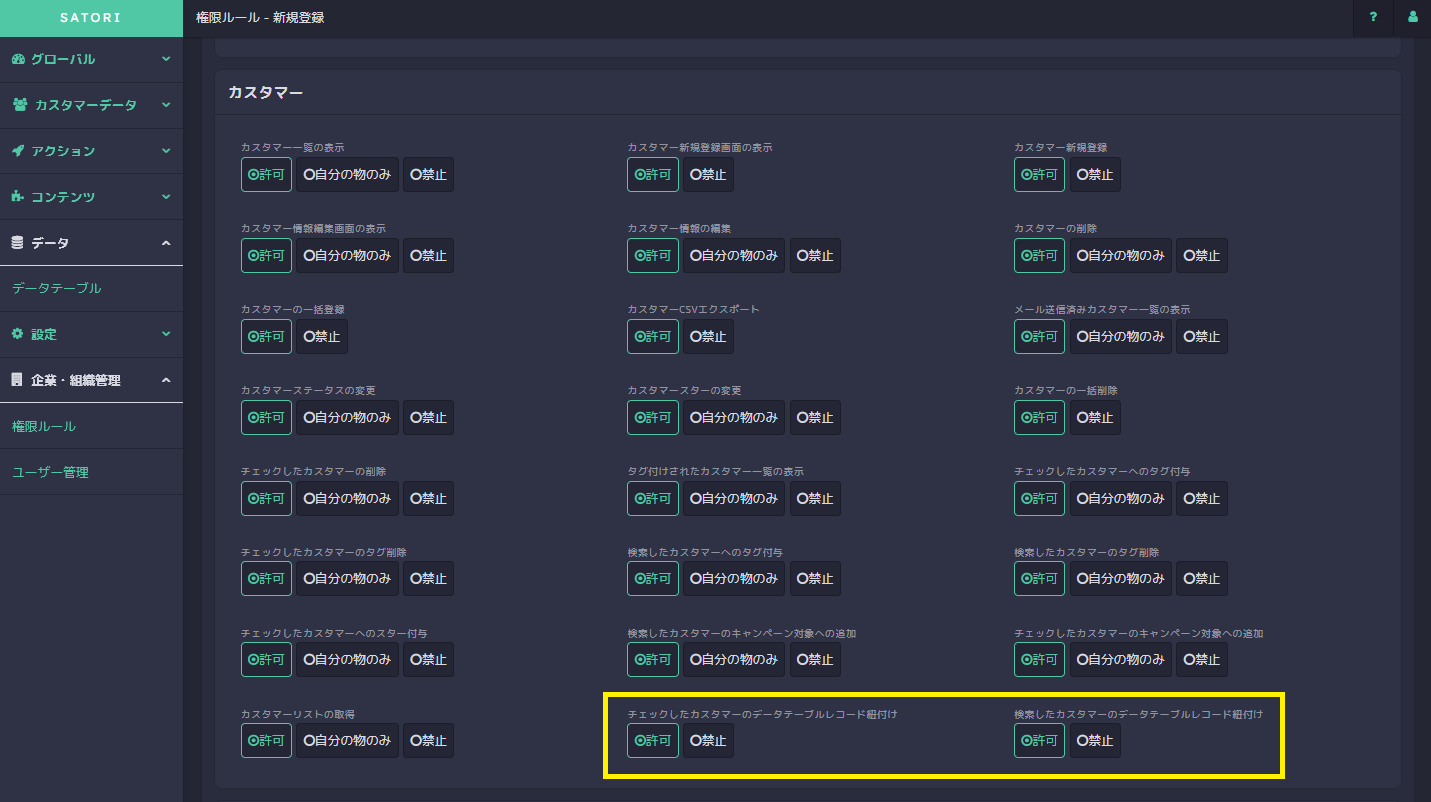Expand the 設定 menu chevron
1431x802 pixels.
point(166,334)
